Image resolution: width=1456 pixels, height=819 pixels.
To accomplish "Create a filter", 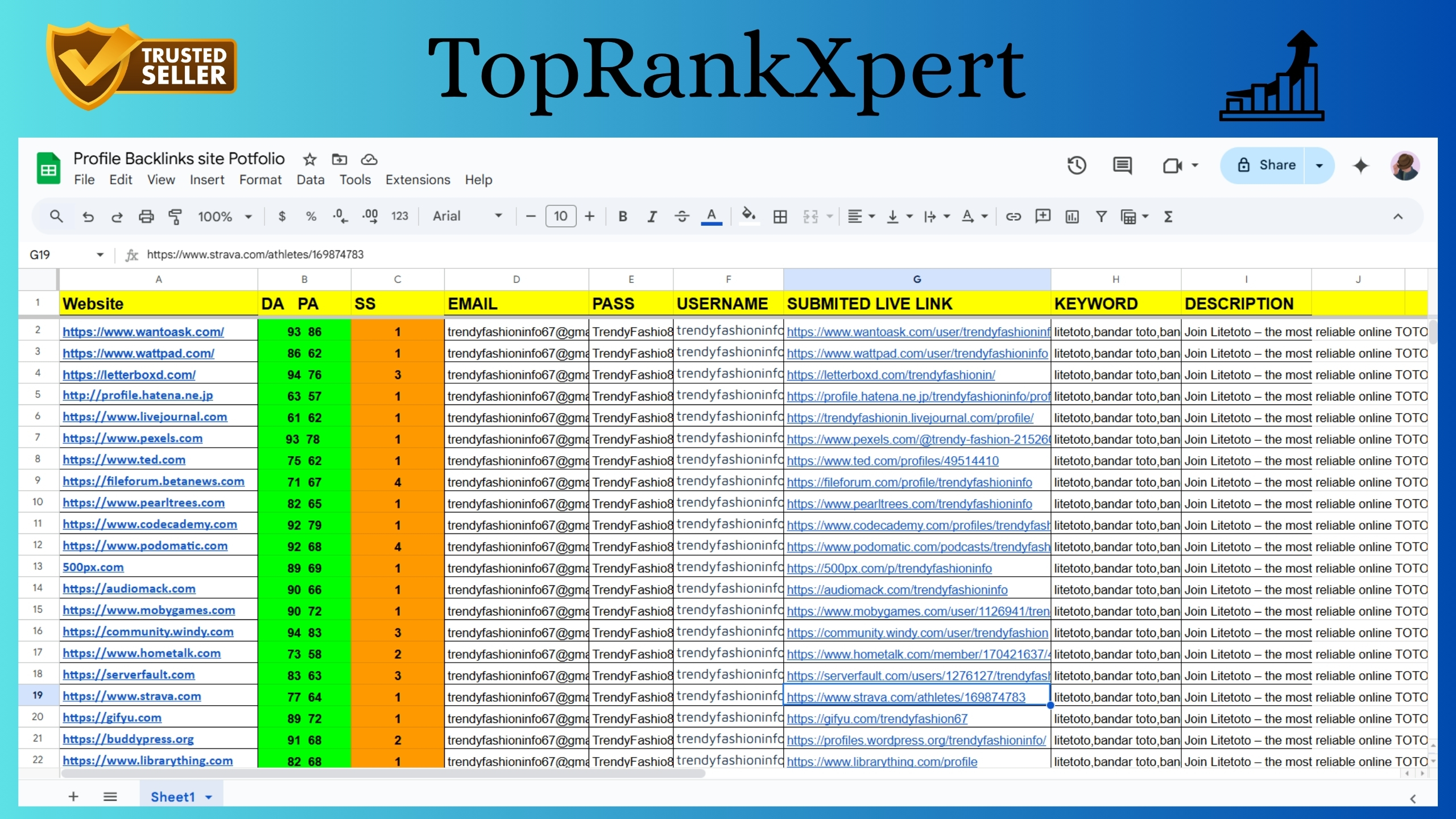I will pyautogui.click(x=1101, y=217).
